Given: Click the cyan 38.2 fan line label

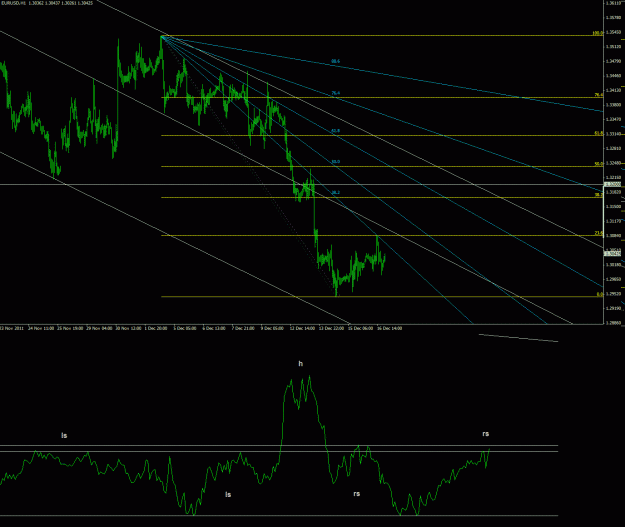Looking at the screenshot, I should pyautogui.click(x=336, y=193).
